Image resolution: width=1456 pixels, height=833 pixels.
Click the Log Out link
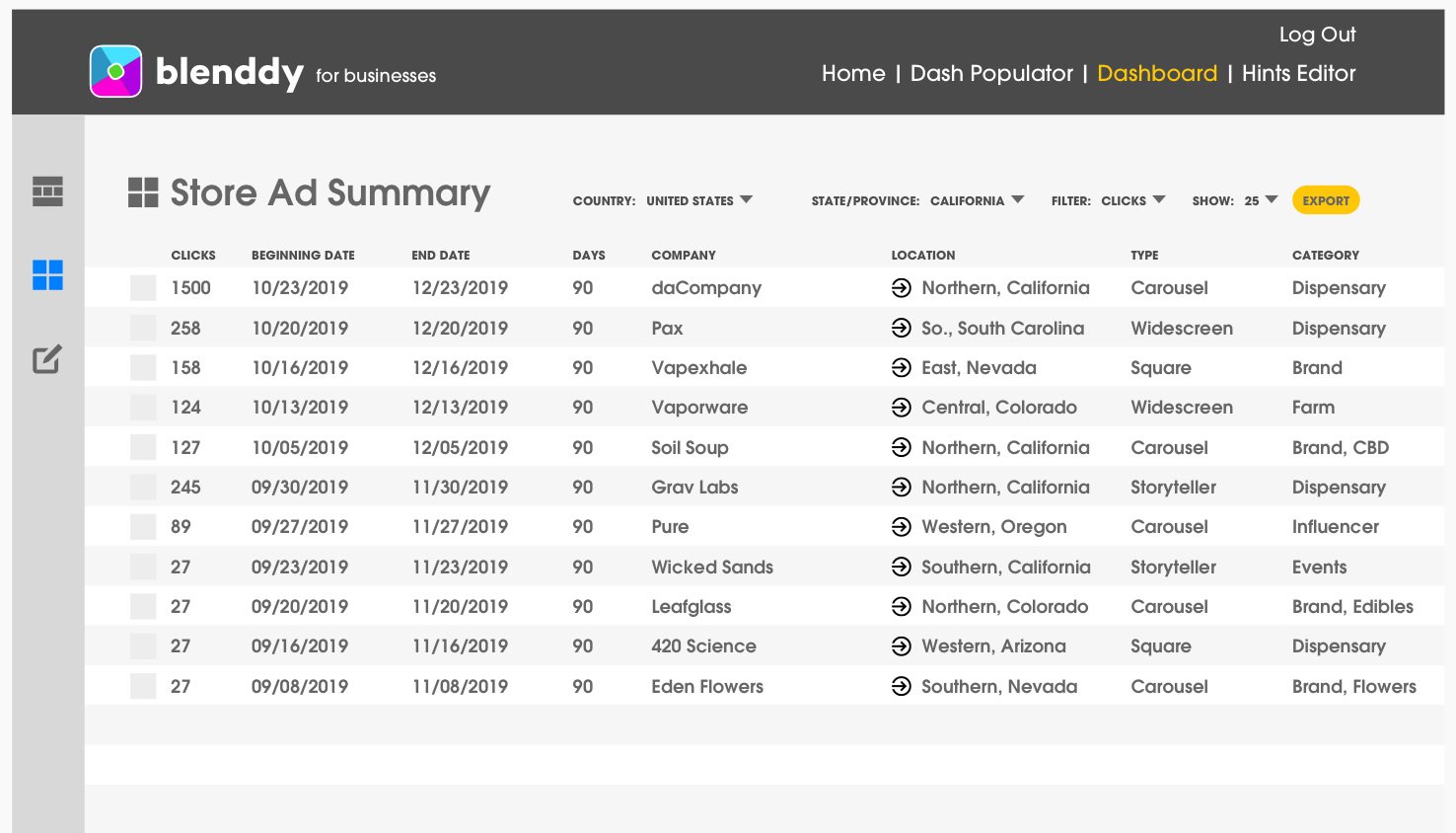[x=1317, y=35]
